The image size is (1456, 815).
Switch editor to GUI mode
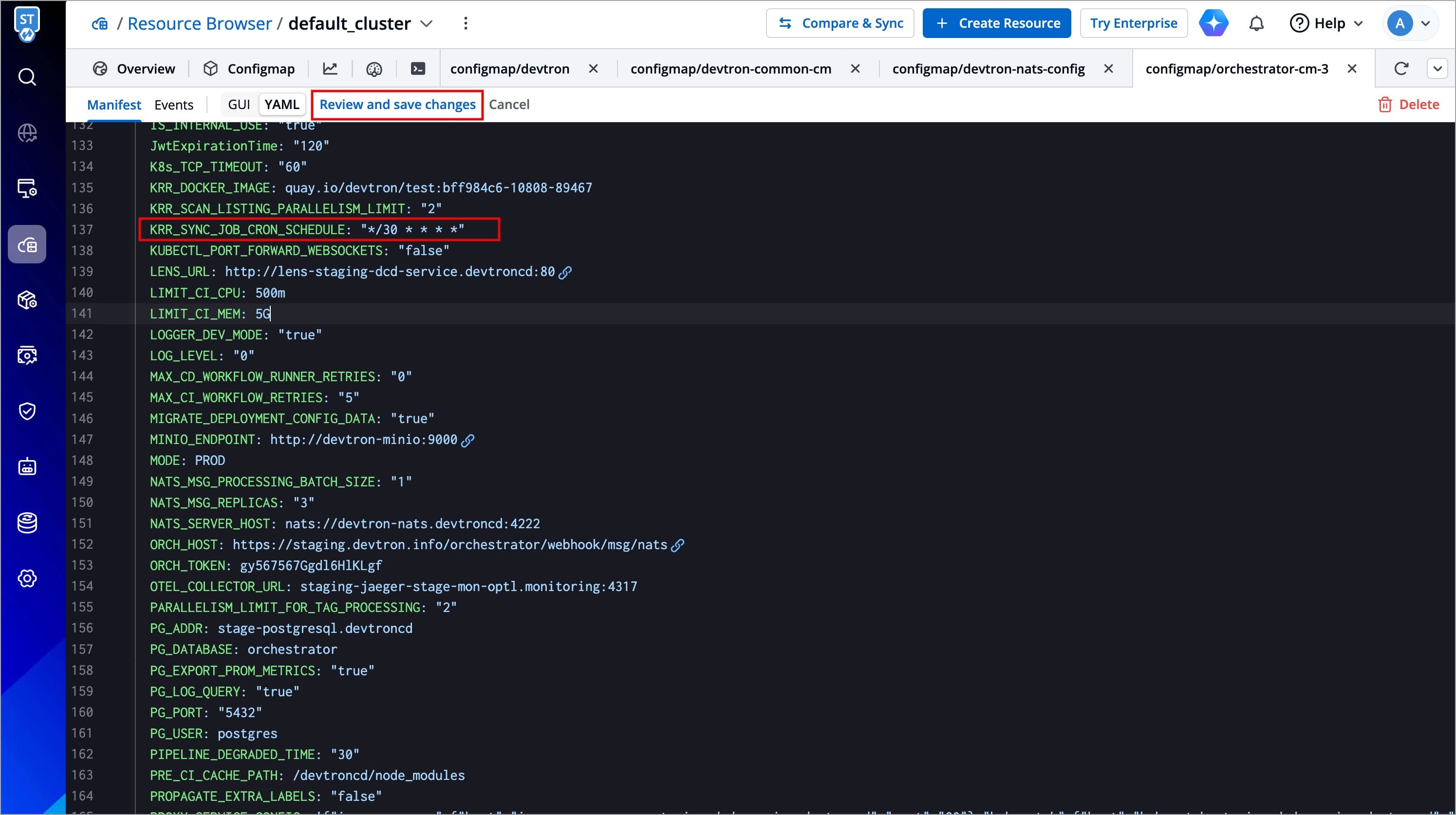point(239,105)
